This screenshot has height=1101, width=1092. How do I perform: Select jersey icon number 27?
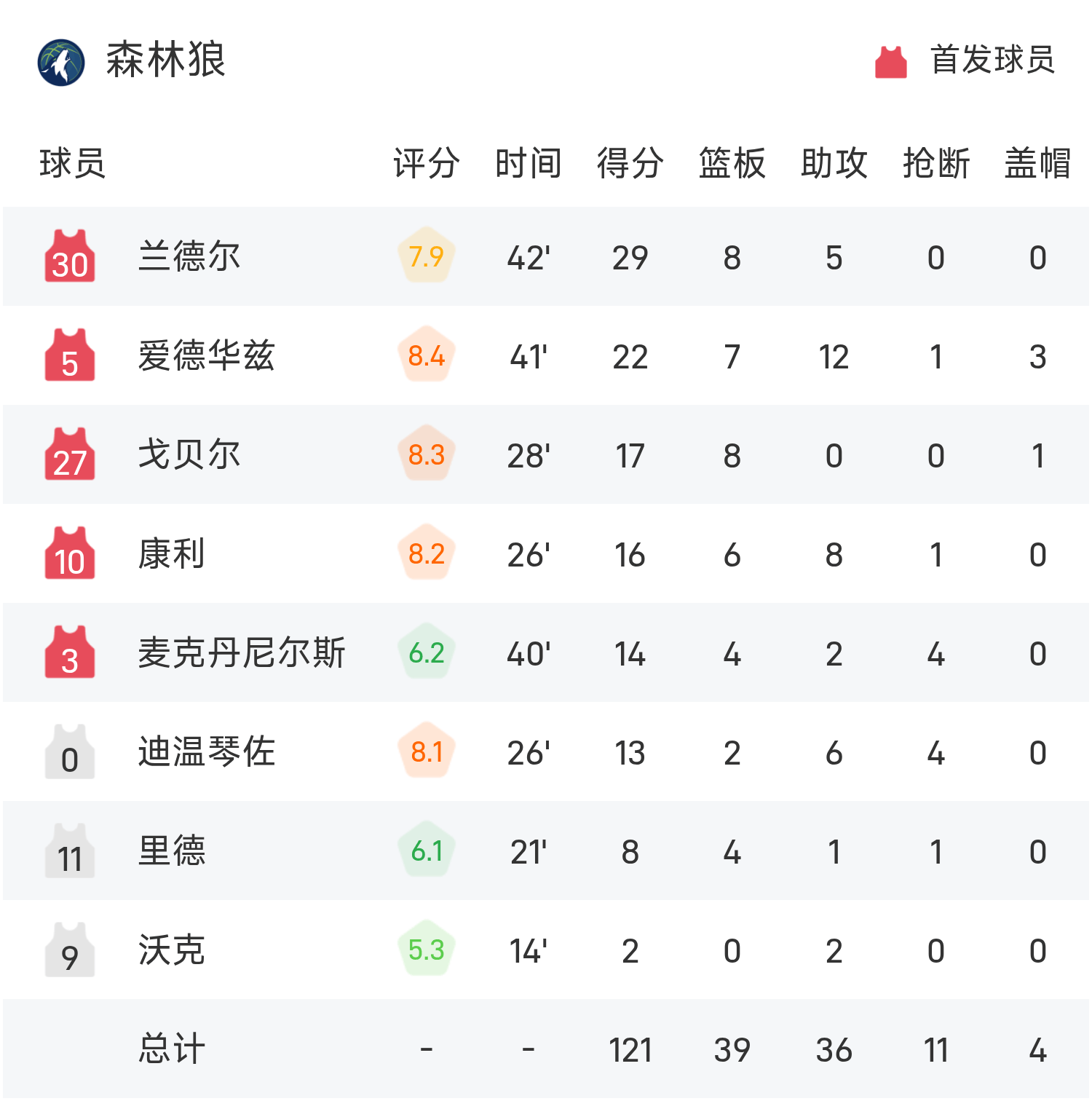pyautogui.click(x=70, y=455)
